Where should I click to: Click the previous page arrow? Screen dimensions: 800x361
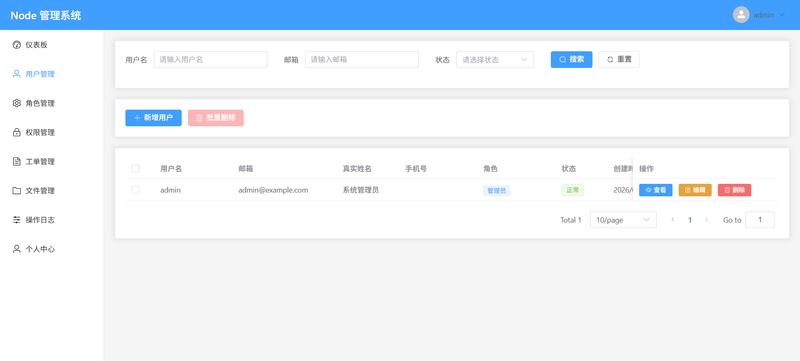(673, 220)
